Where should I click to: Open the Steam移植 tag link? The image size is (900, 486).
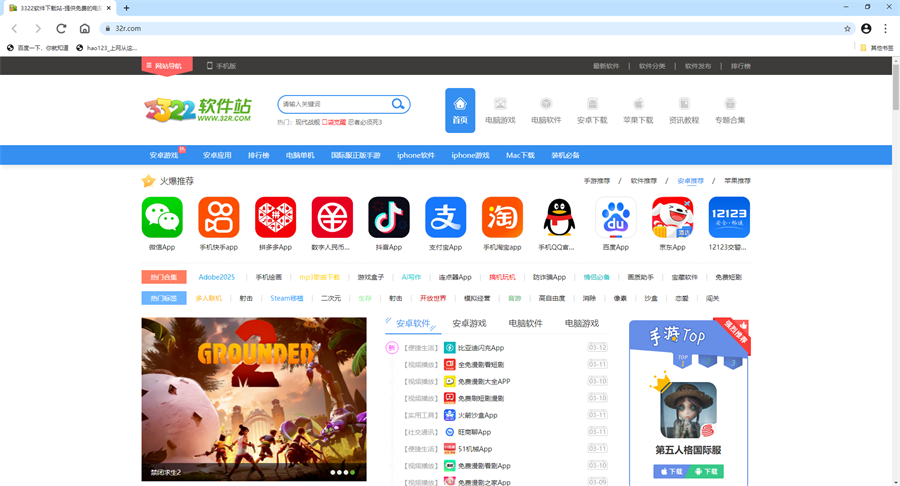click(x=286, y=298)
